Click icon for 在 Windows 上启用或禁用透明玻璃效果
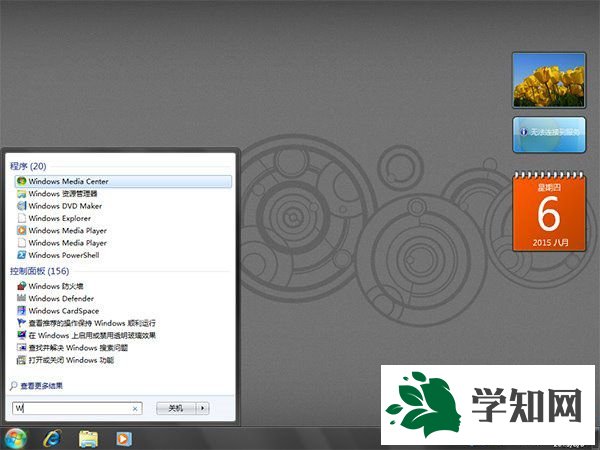Screen dimensions: 600x450 (x=22, y=335)
